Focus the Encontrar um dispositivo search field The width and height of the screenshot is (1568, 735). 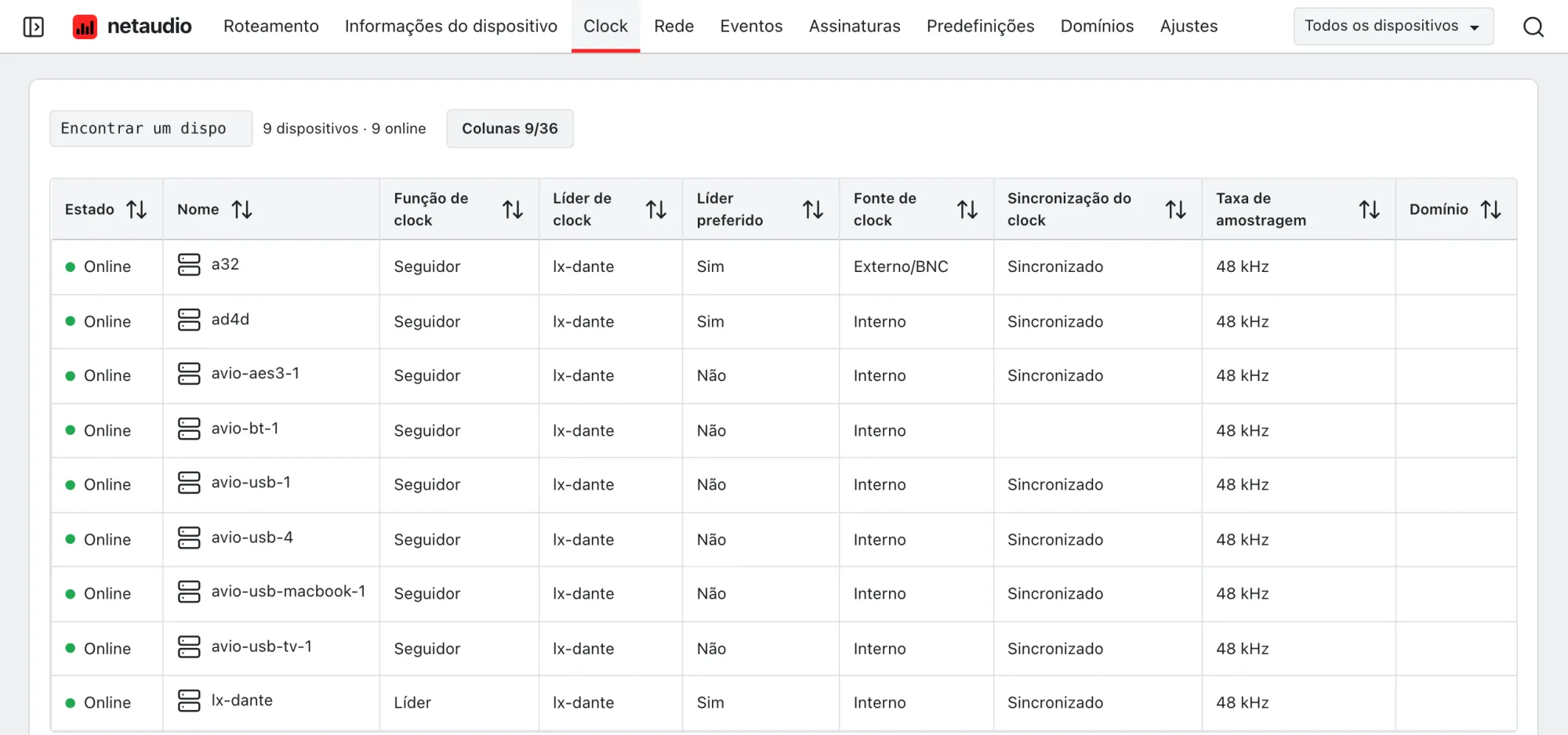(x=151, y=129)
